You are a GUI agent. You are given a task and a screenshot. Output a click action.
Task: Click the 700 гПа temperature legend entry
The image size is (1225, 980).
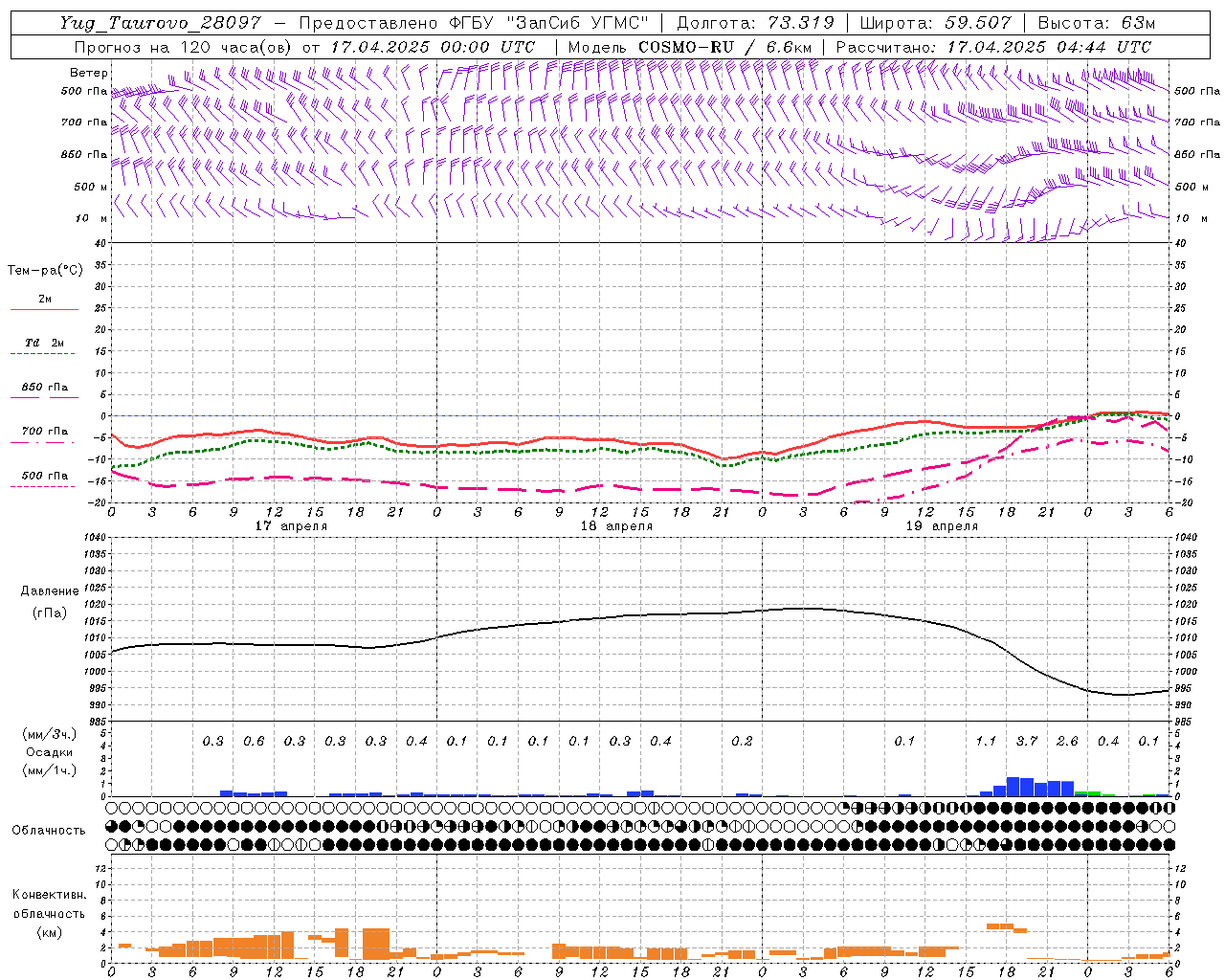(x=44, y=432)
